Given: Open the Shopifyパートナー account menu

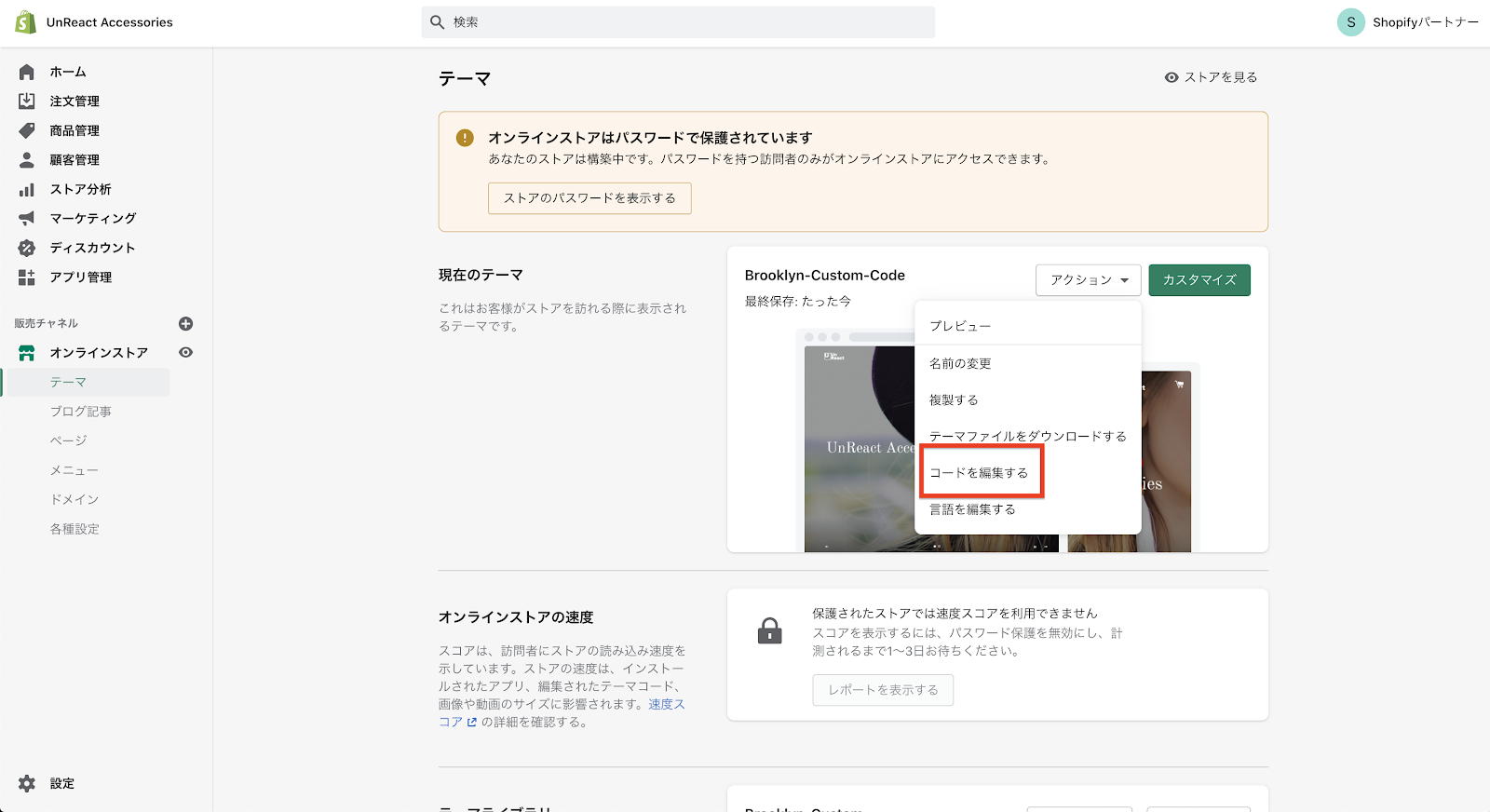Looking at the screenshot, I should click(1407, 22).
